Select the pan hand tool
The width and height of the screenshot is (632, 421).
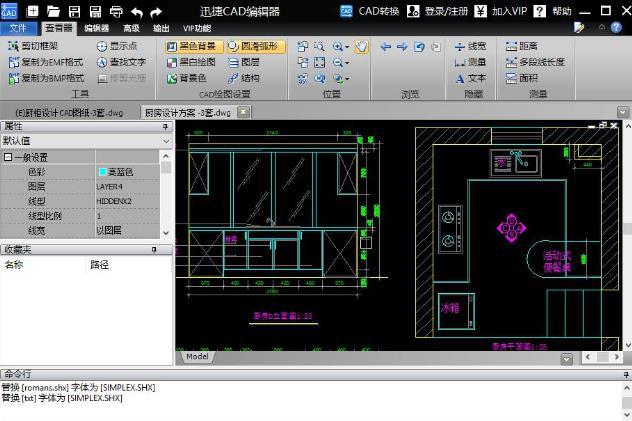click(x=362, y=46)
